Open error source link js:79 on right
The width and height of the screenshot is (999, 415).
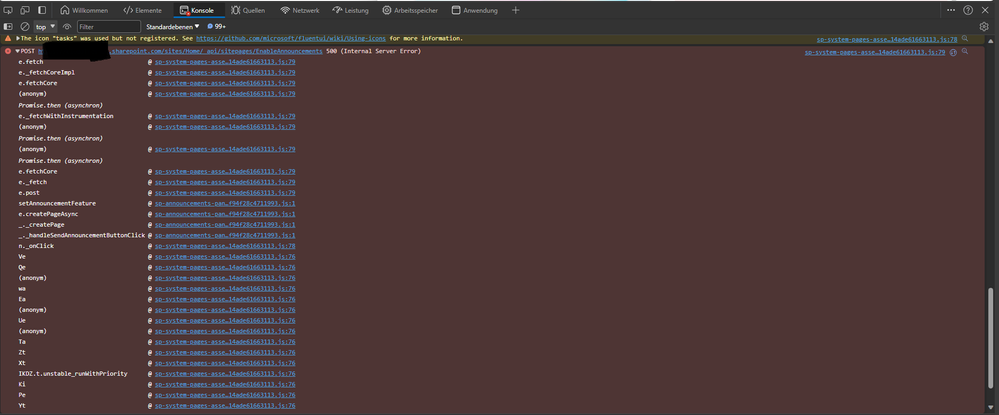[875, 52]
